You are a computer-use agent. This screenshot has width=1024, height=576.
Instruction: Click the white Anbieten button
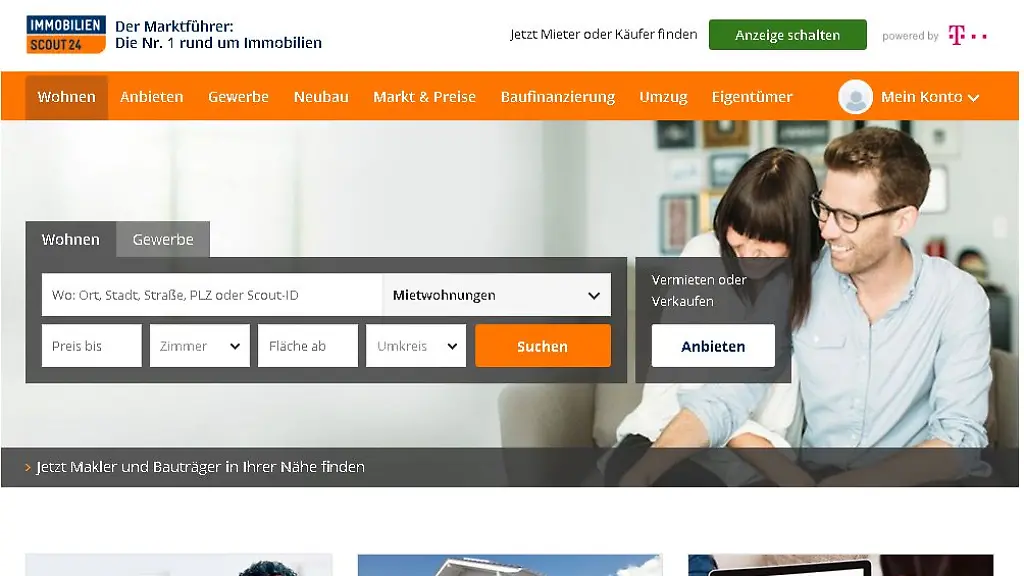[x=713, y=346]
